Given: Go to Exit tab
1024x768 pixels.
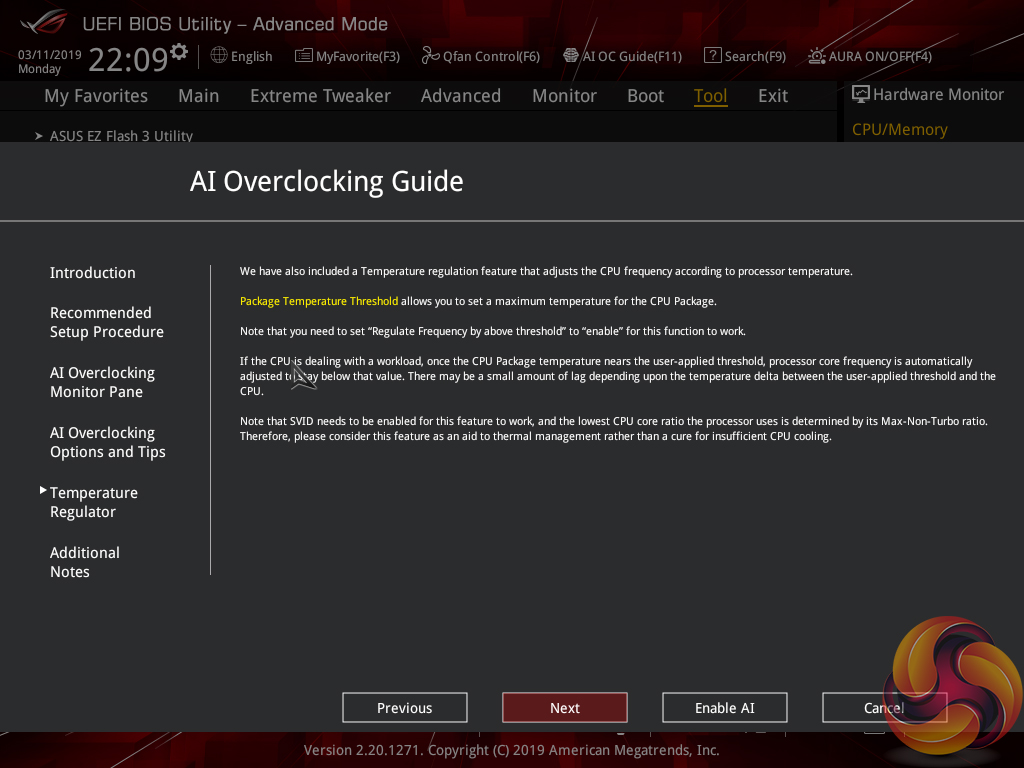Looking at the screenshot, I should [x=773, y=96].
